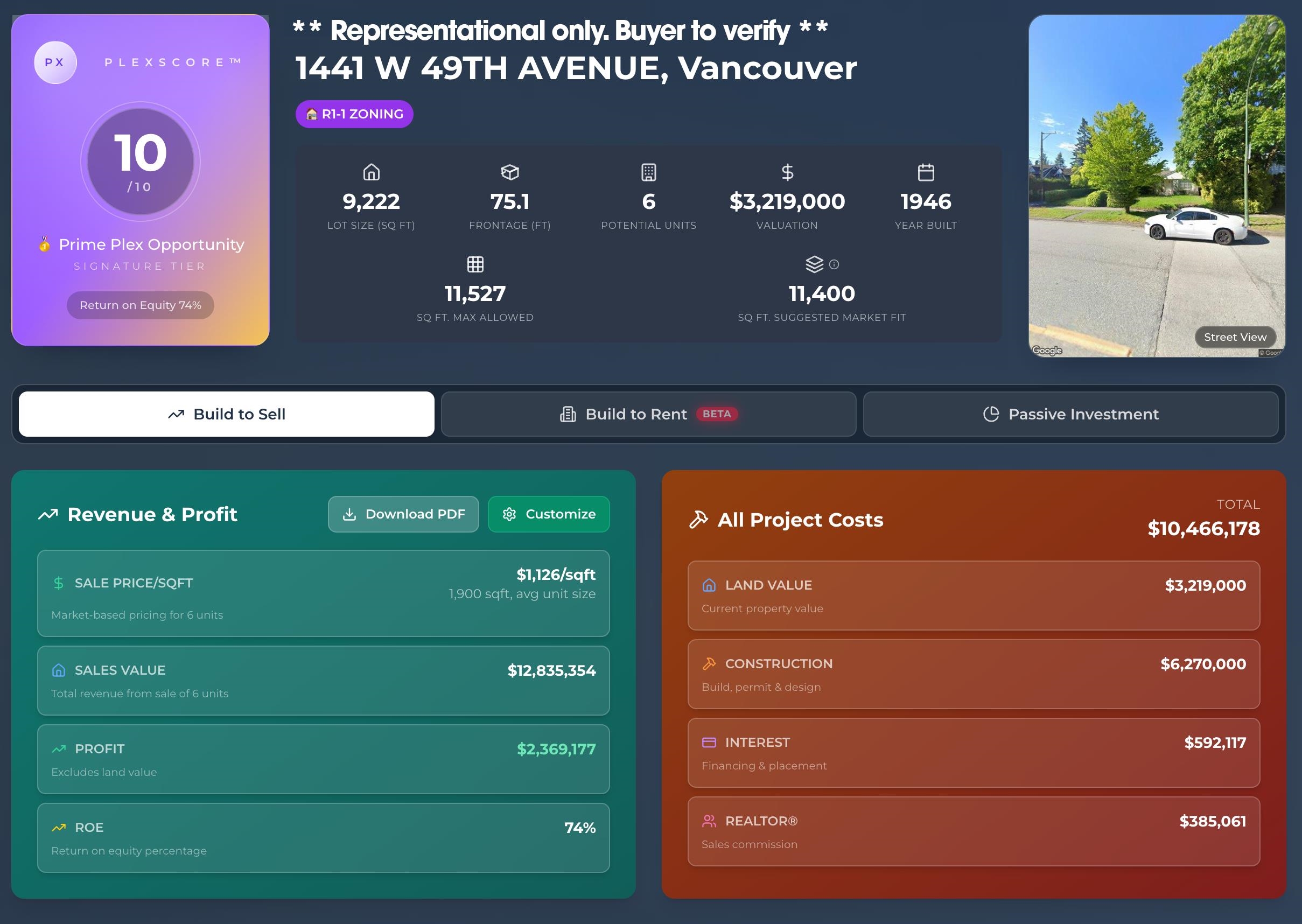Click the 1441 W 49TH AVENUE address heading
The height and width of the screenshot is (924, 1302).
576,68
